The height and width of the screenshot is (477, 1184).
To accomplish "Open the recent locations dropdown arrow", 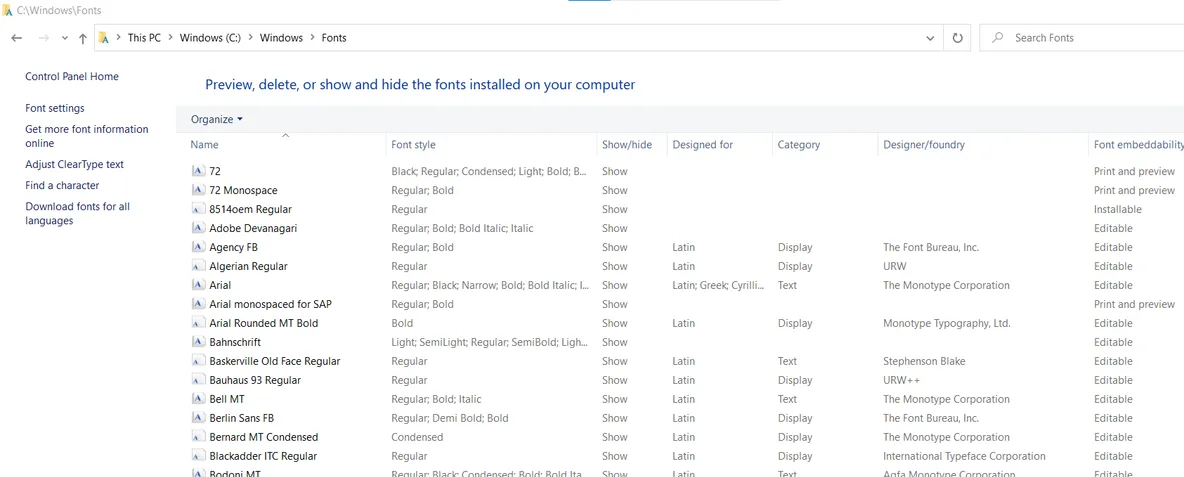I will pos(65,38).
